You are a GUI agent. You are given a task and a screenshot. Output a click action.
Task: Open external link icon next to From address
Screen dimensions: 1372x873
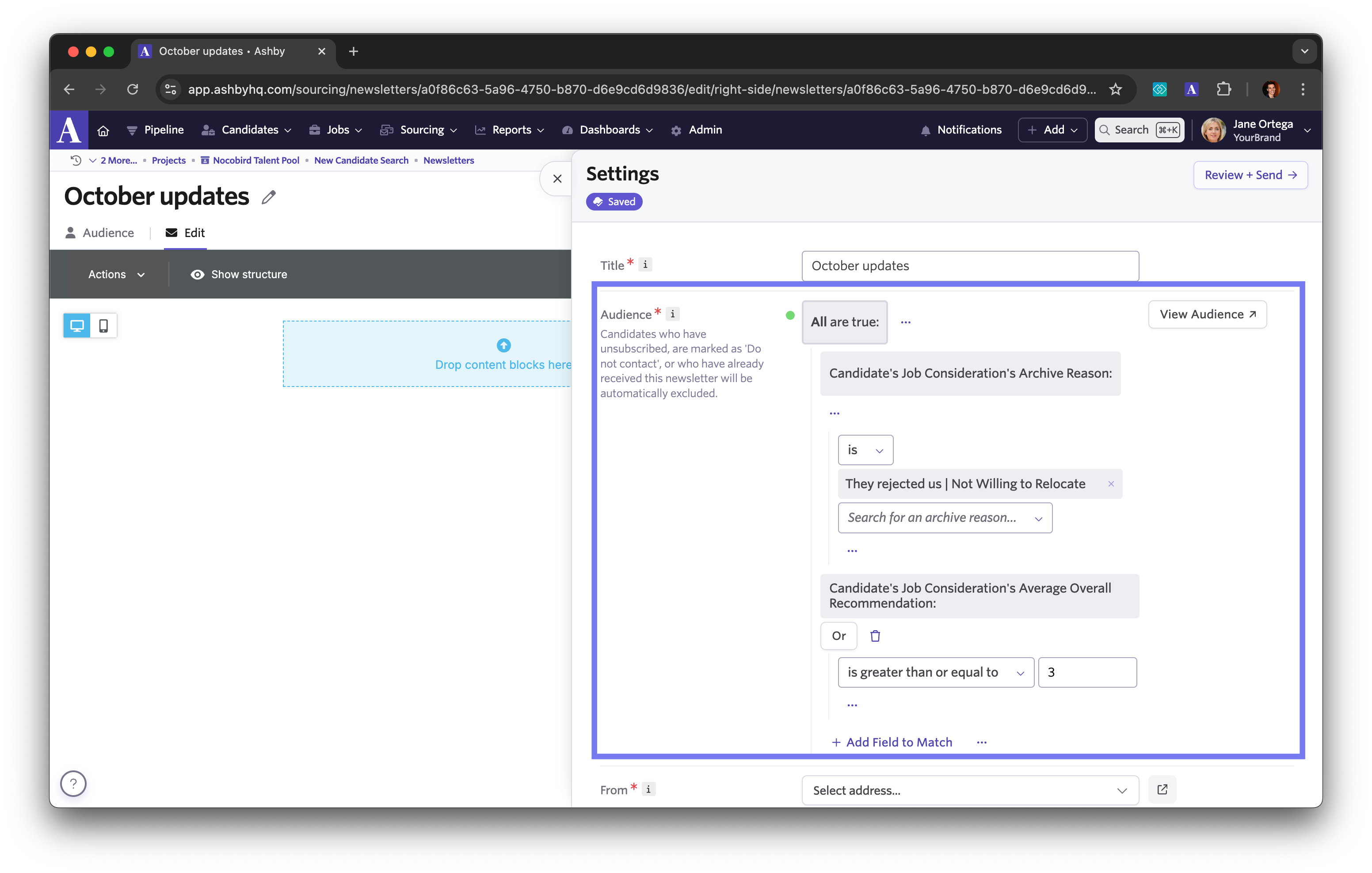[x=1162, y=789]
